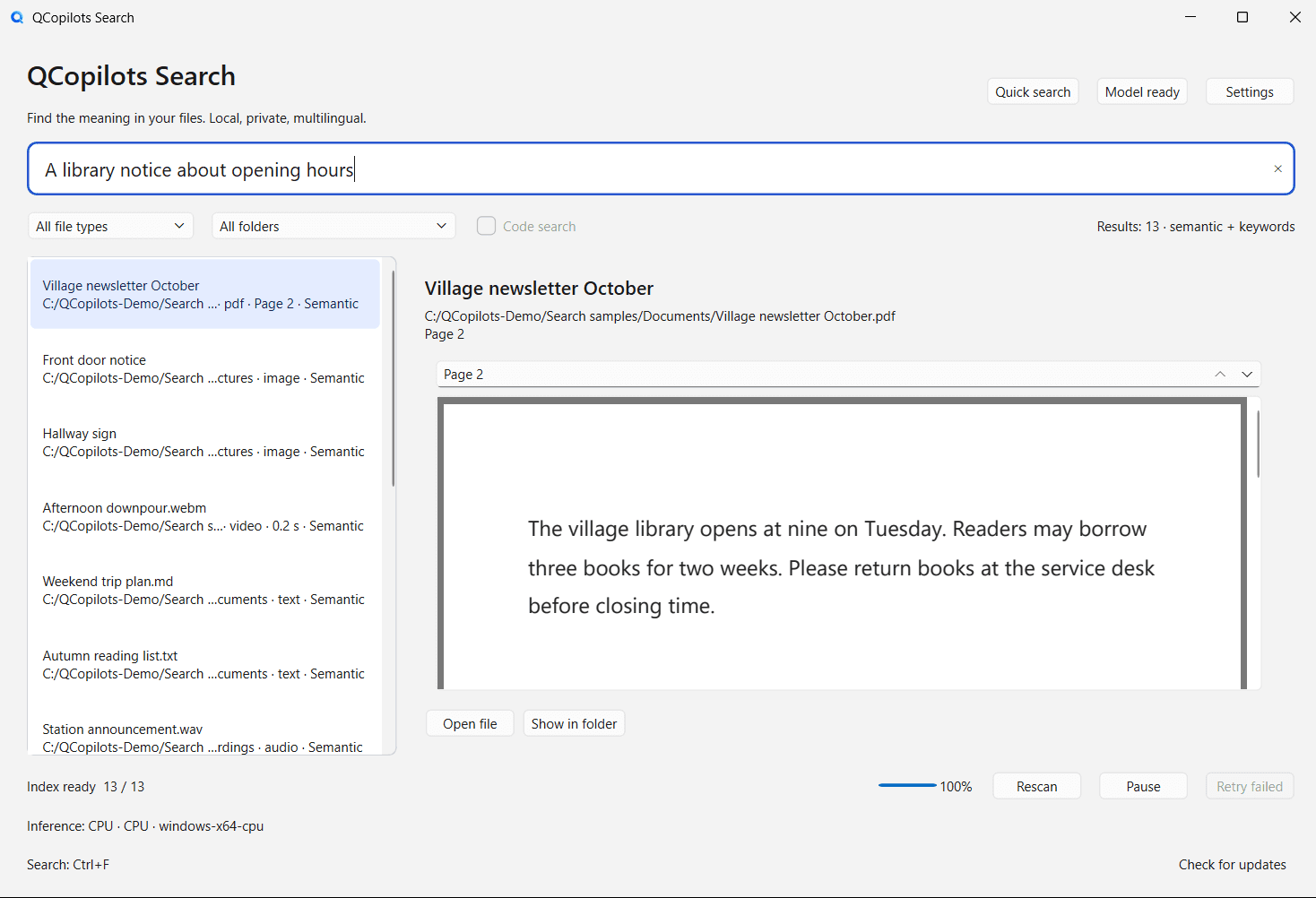Start a Rescan of the index
This screenshot has height=898, width=1316.
(x=1037, y=786)
